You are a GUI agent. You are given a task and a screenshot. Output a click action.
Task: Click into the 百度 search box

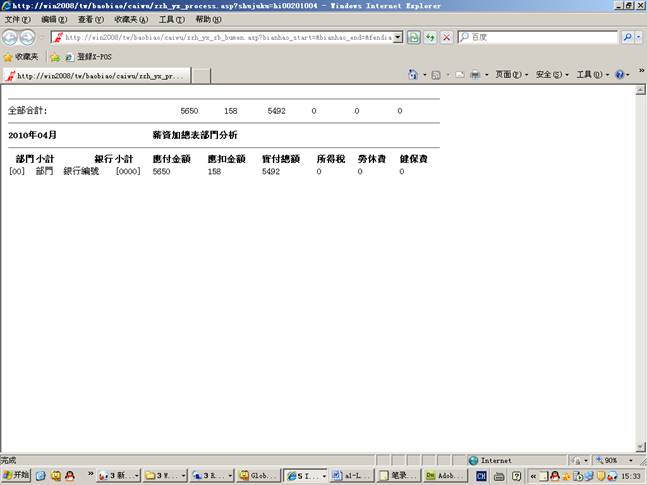click(x=542, y=37)
